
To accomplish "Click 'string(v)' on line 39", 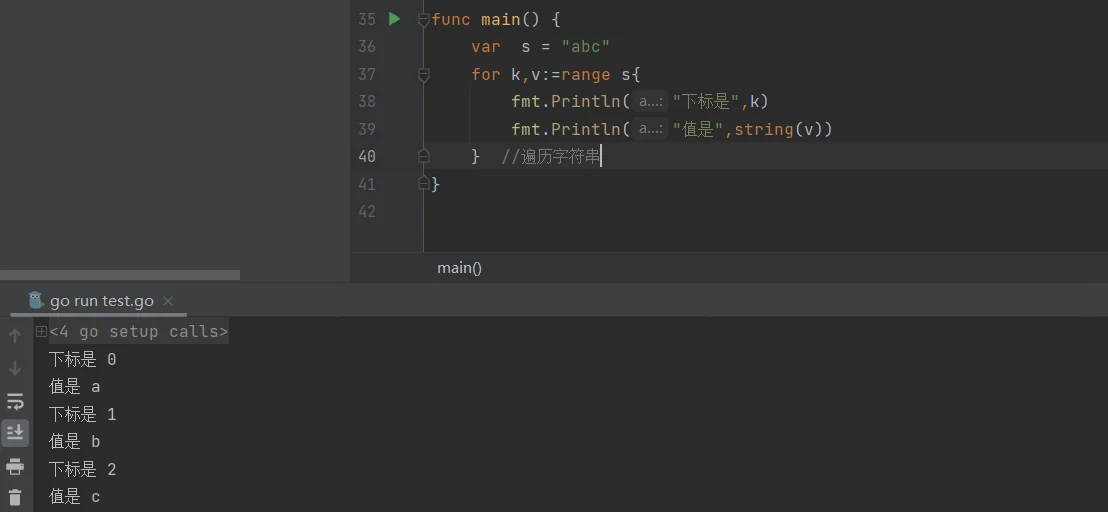I will coord(779,129).
